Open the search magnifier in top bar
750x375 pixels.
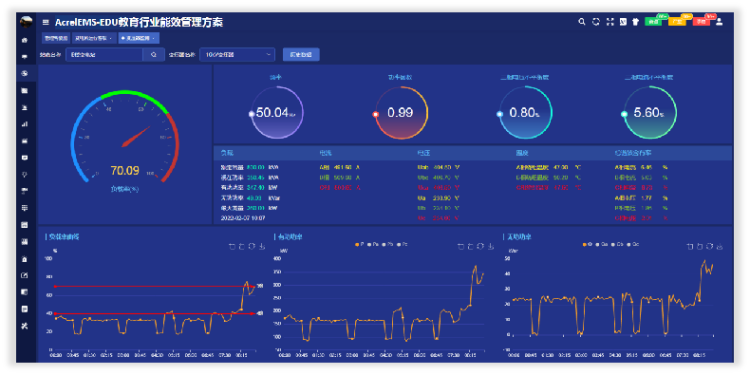582,22
